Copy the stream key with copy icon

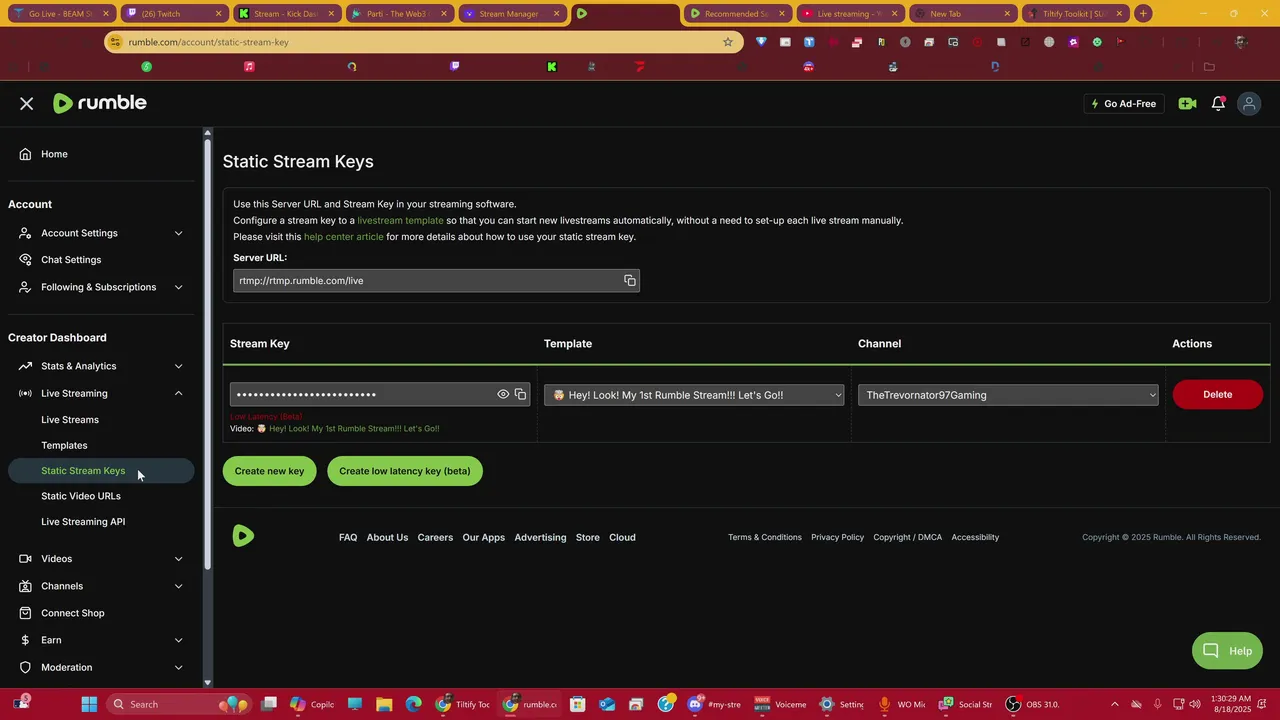coord(520,395)
